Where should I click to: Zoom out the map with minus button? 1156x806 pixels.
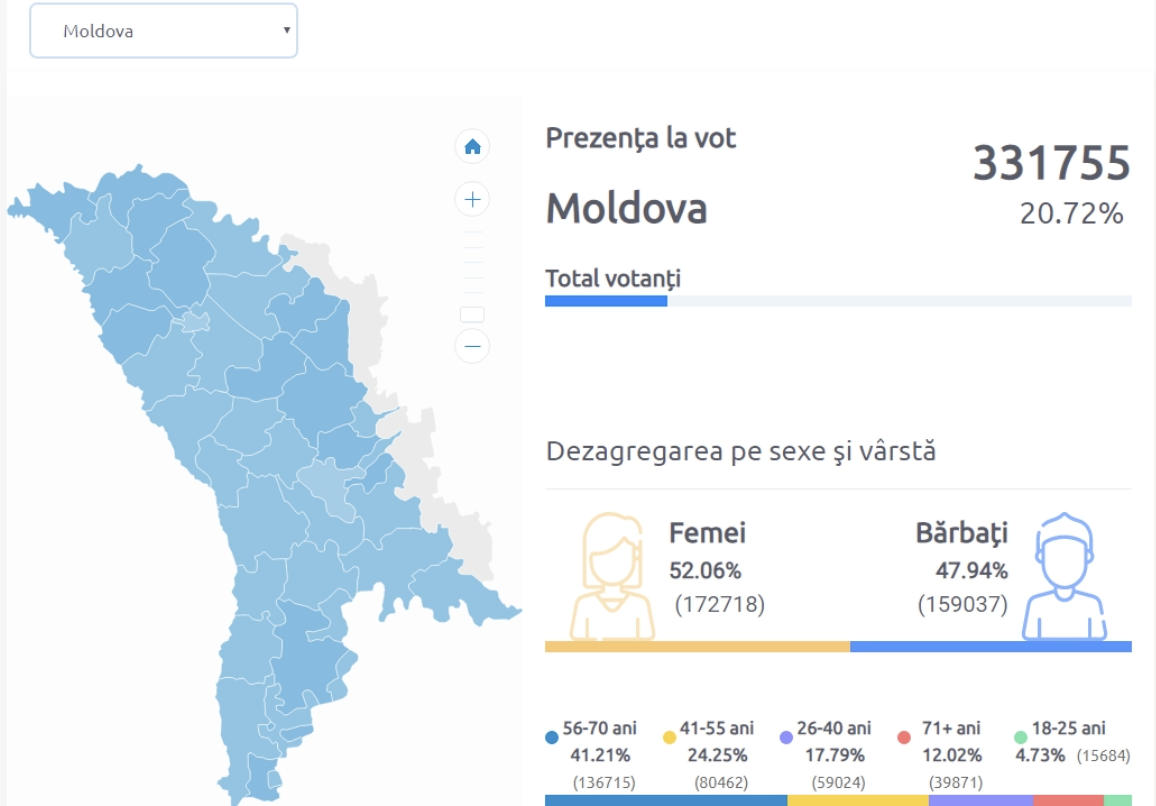472,346
